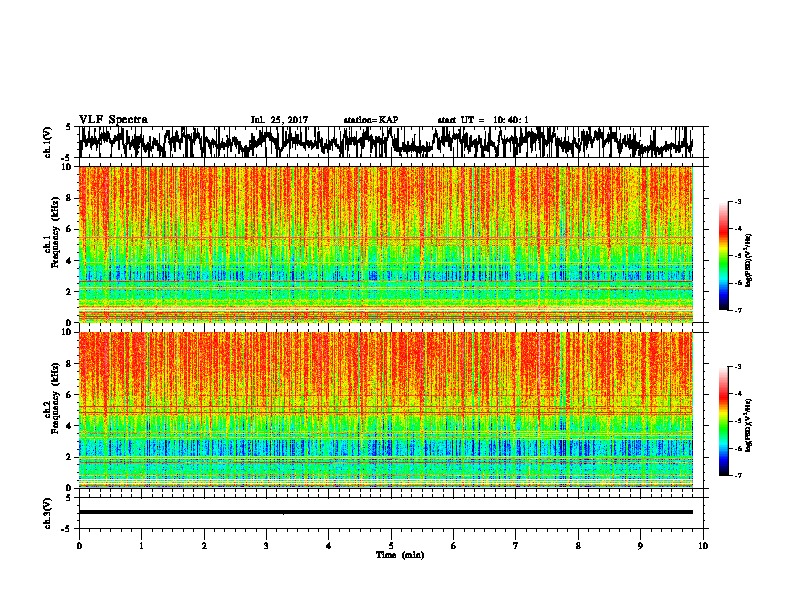
Task: Click the "station=KAP" header label
Action: (371, 120)
